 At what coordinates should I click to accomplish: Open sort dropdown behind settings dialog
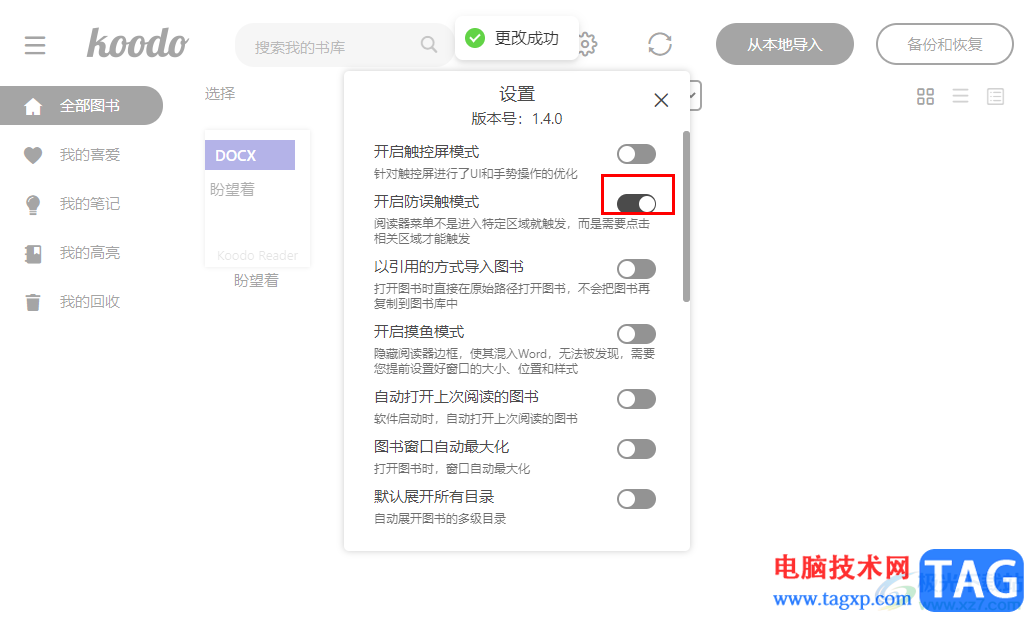coord(695,96)
